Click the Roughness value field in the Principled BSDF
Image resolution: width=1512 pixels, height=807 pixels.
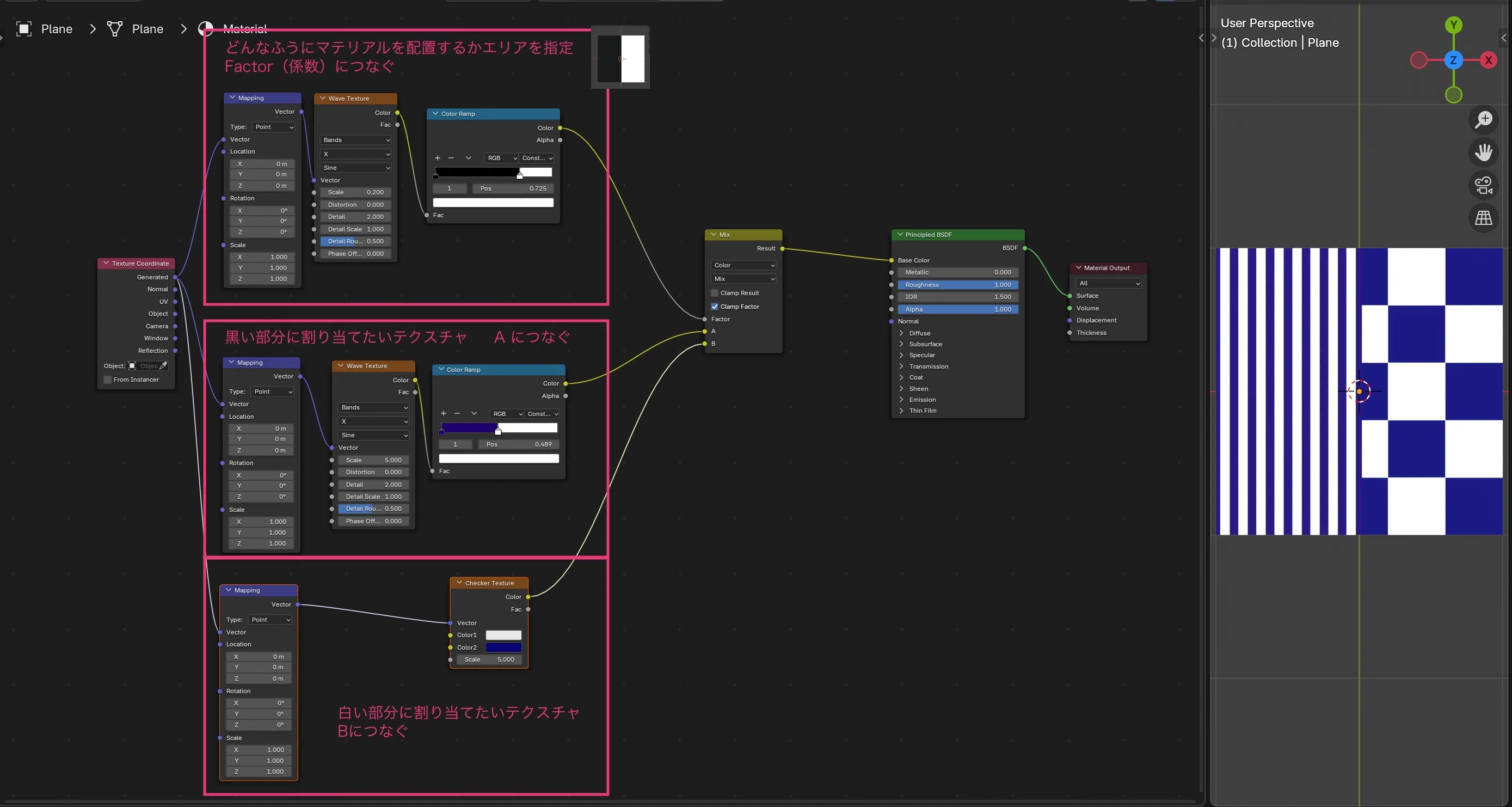(x=957, y=285)
